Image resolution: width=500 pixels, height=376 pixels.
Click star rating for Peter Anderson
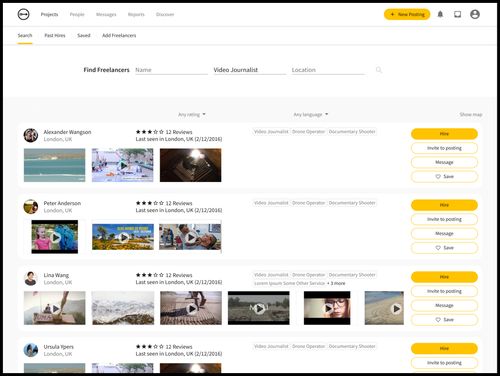[150, 203]
